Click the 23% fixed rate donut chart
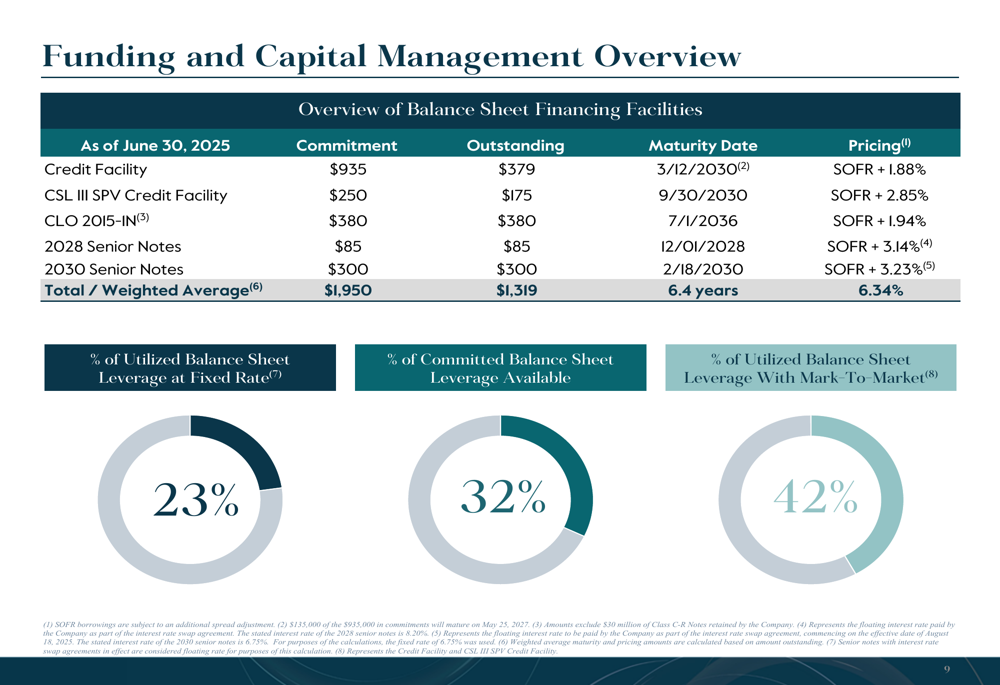1000x685 pixels. [x=190, y=499]
